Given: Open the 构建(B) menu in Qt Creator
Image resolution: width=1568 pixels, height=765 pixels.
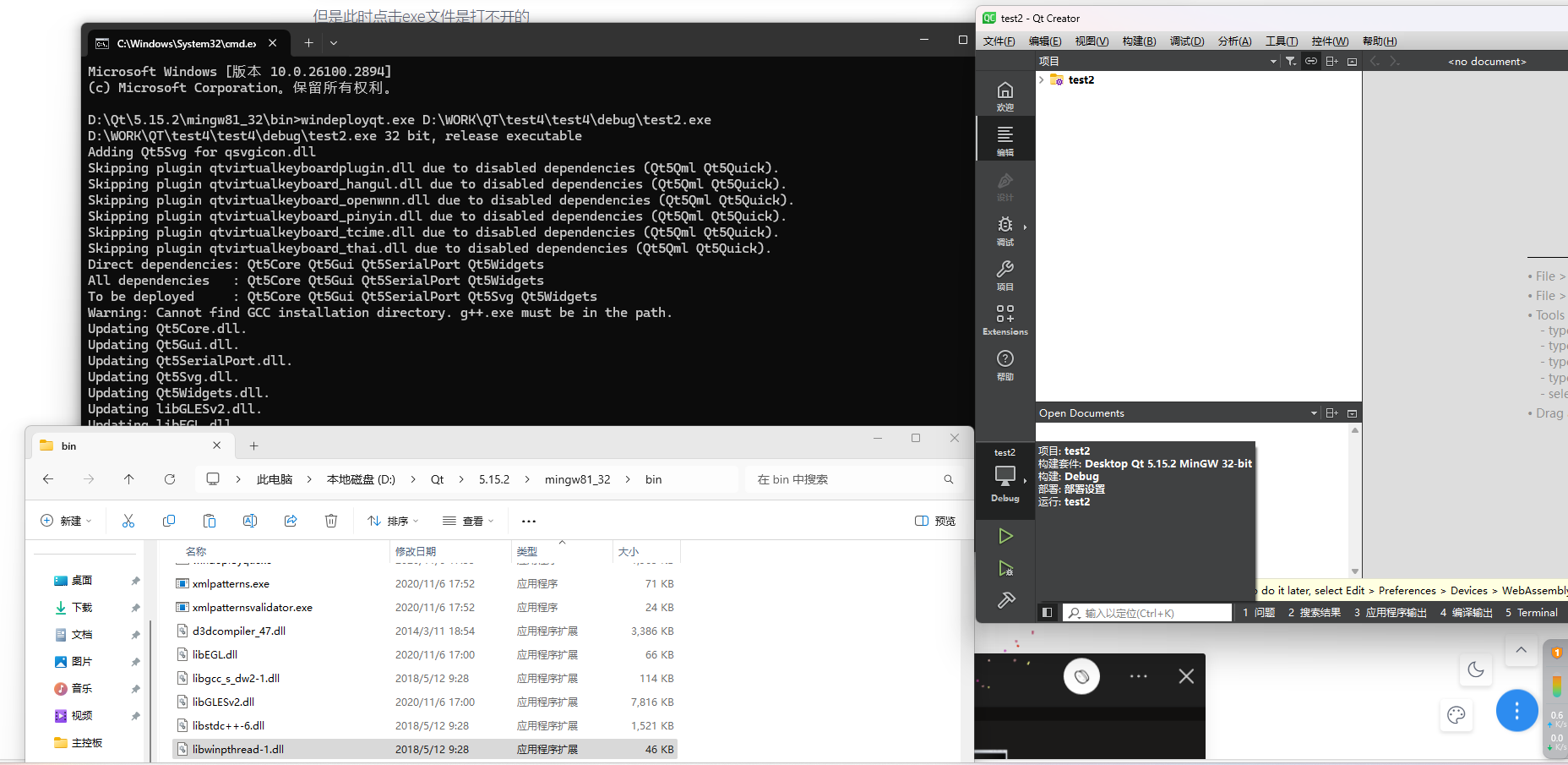Looking at the screenshot, I should [x=1139, y=41].
